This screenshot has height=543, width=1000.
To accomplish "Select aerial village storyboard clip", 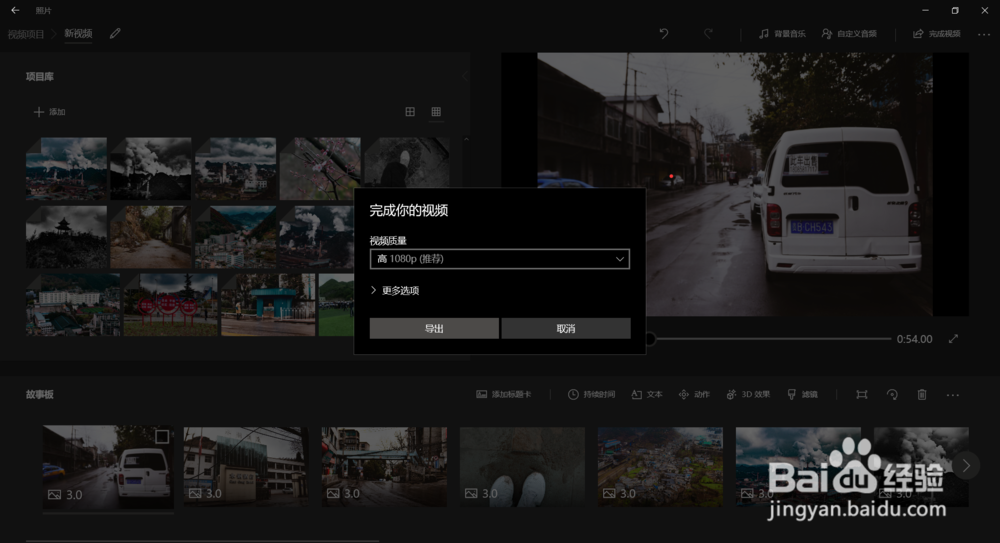I will click(660, 467).
